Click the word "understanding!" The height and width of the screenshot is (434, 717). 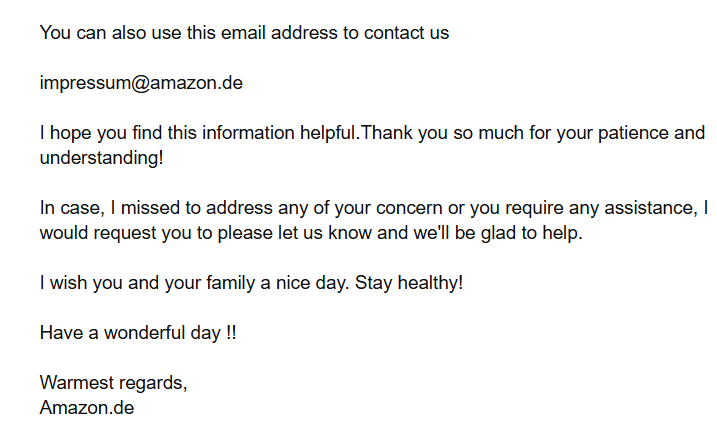click(x=101, y=158)
